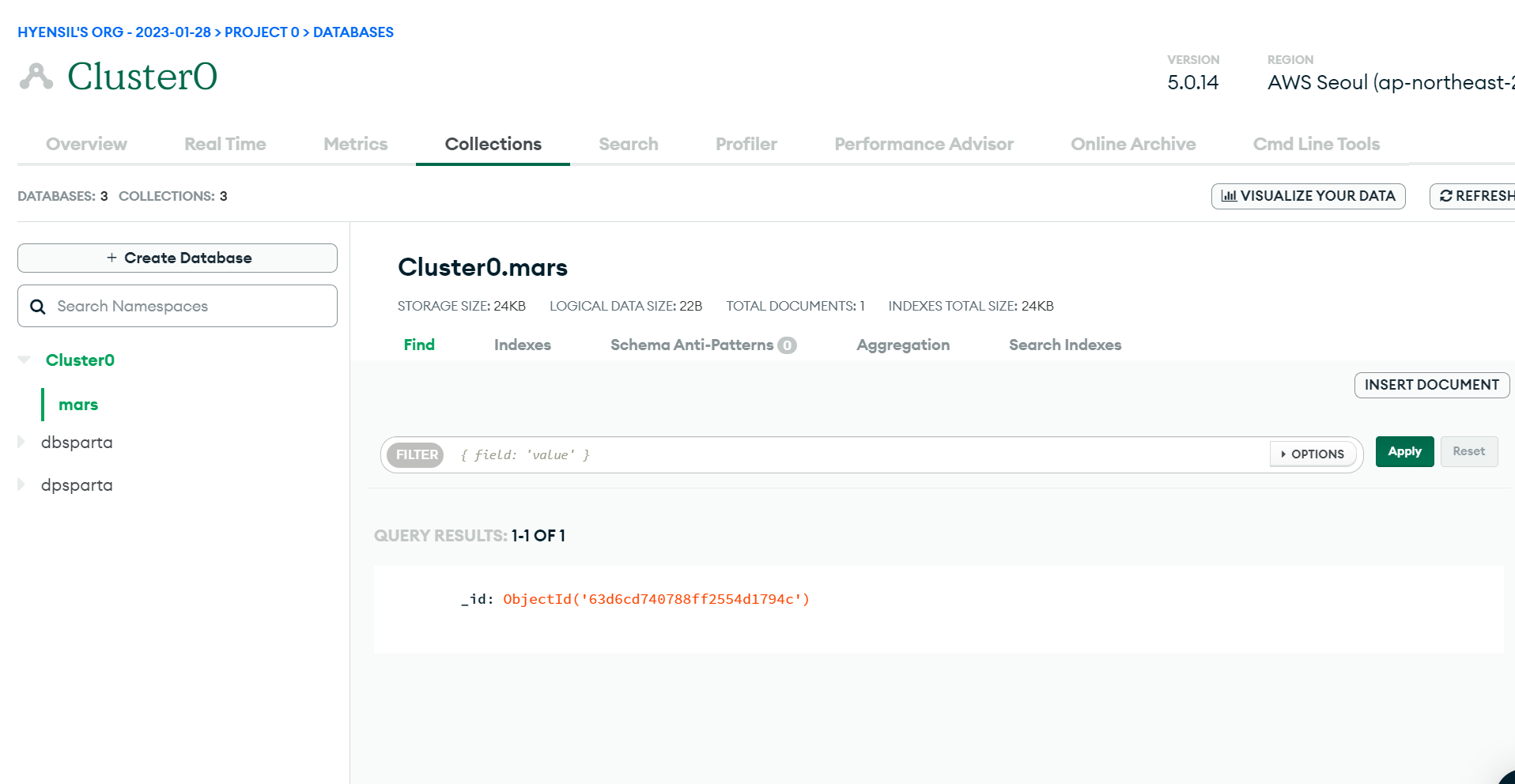Open the Performance Advisor tab

click(924, 144)
